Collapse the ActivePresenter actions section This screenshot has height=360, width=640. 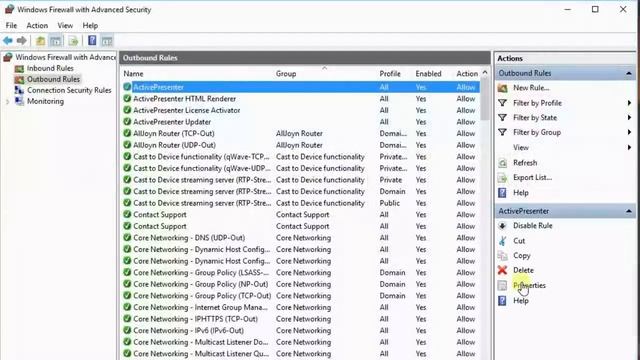(629, 211)
